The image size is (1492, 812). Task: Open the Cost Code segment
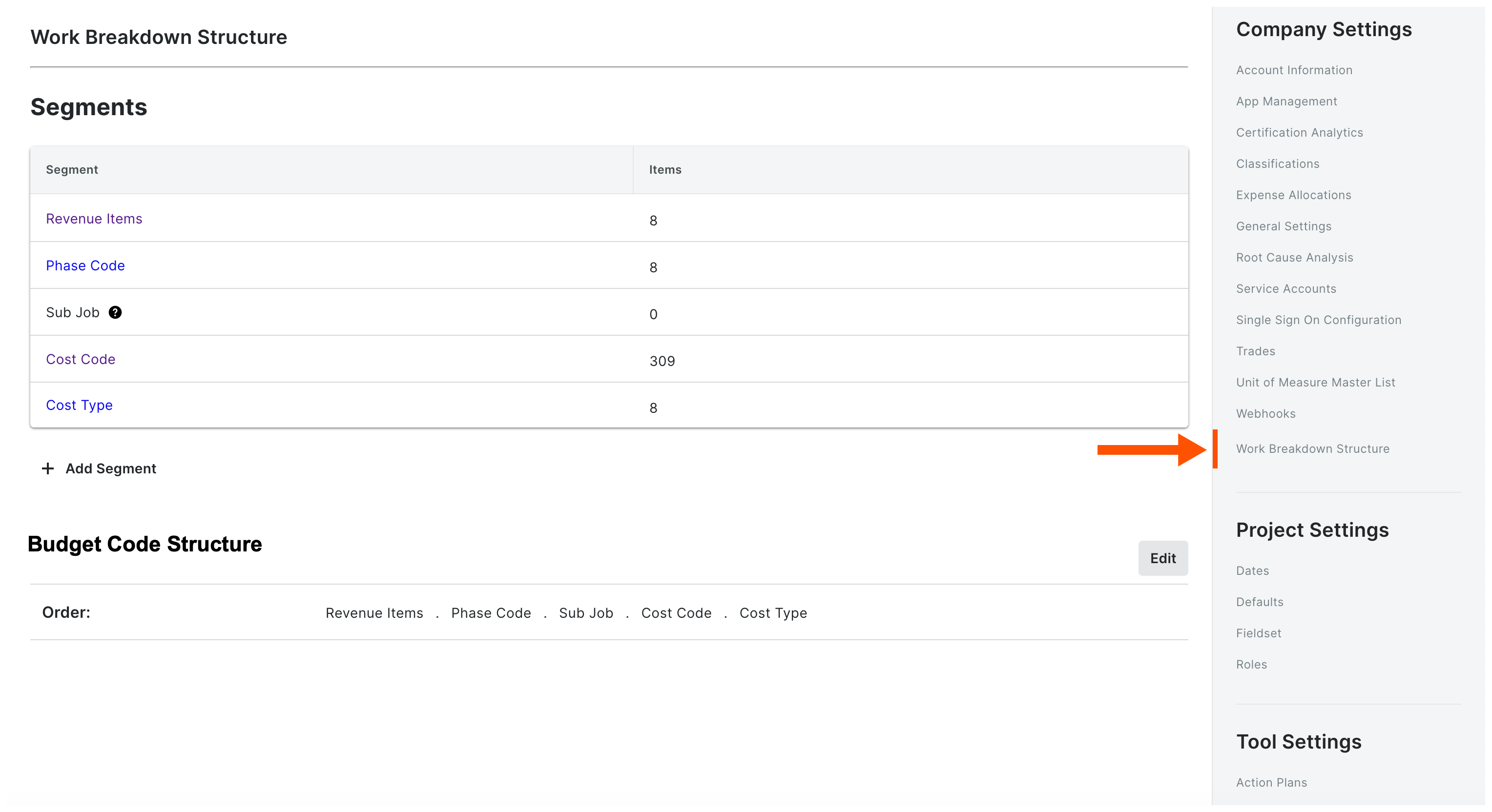(81, 360)
